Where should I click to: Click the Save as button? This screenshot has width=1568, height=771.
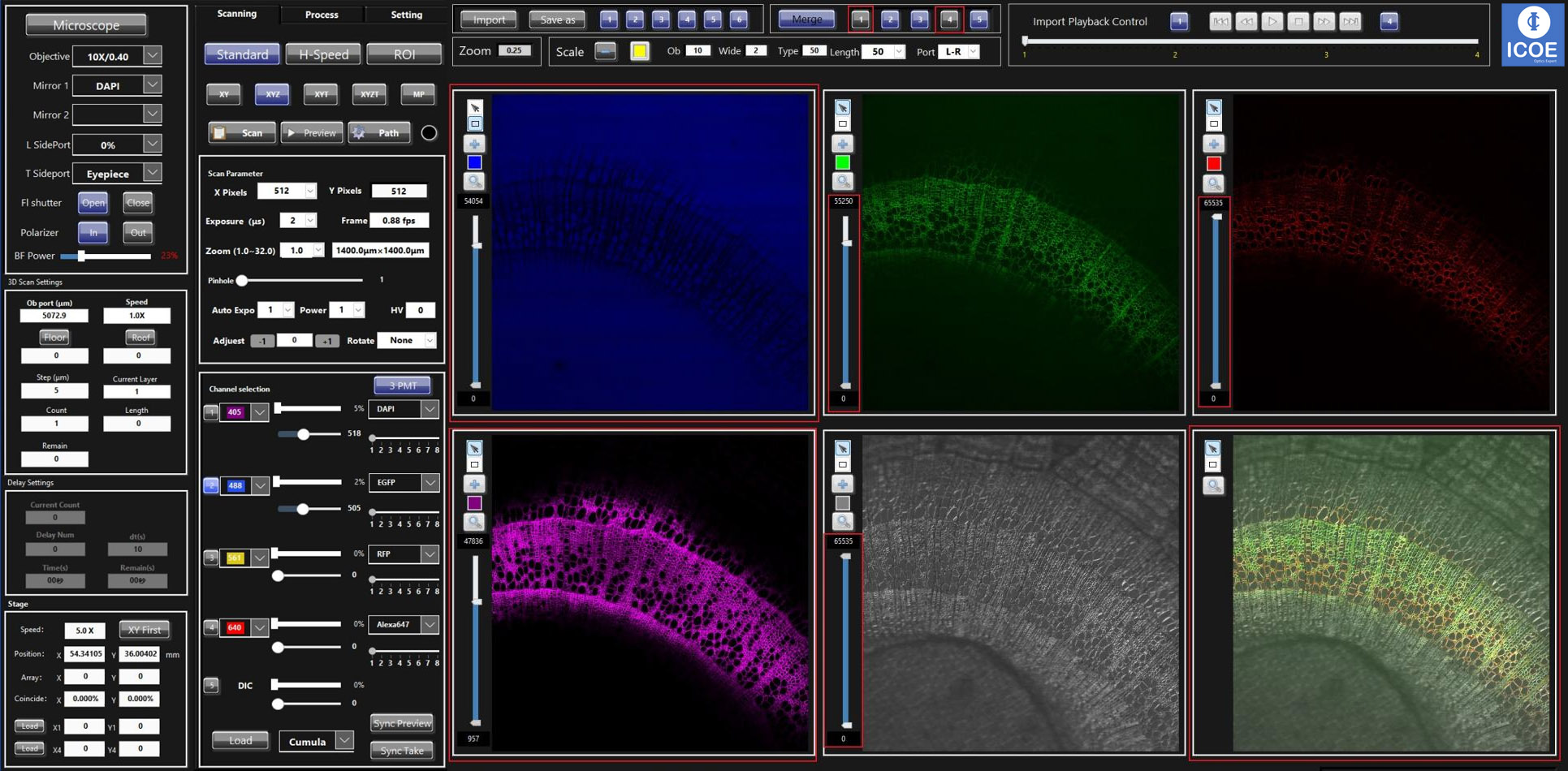[557, 19]
